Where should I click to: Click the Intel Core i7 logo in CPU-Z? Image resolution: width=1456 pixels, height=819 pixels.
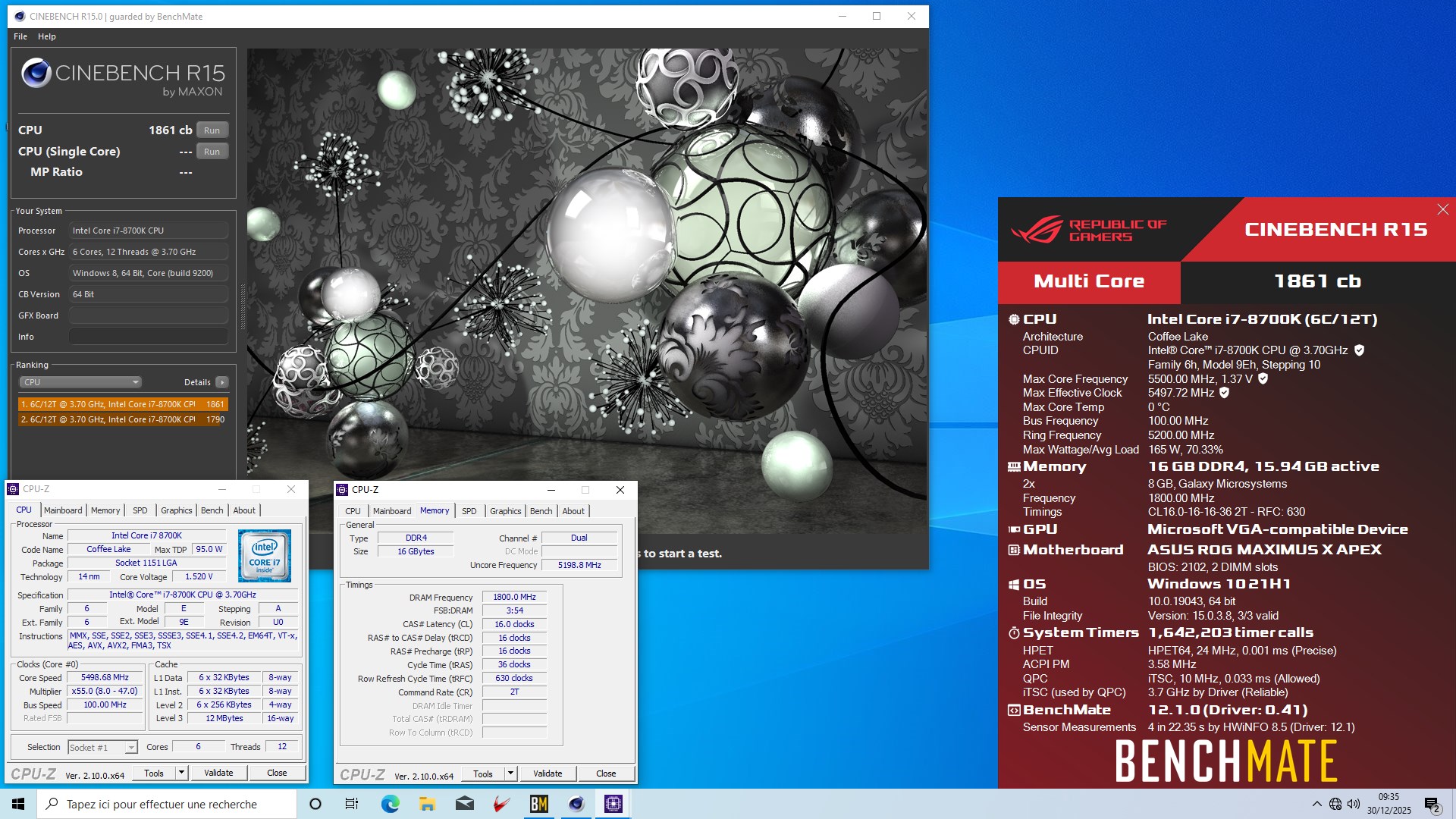point(265,556)
